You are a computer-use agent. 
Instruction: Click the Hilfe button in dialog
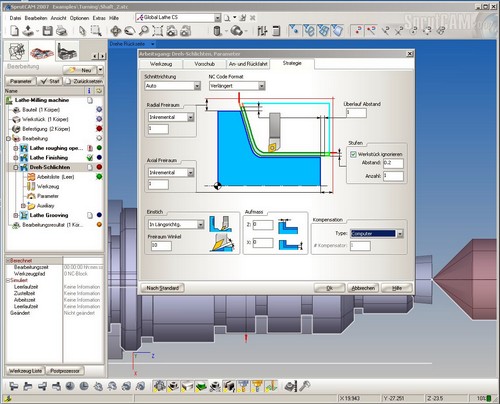pos(397,288)
